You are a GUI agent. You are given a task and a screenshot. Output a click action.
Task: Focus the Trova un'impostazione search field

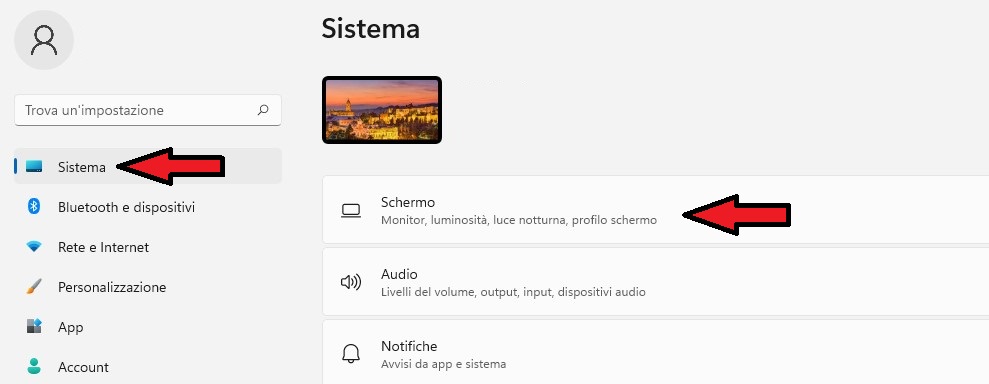(x=148, y=110)
